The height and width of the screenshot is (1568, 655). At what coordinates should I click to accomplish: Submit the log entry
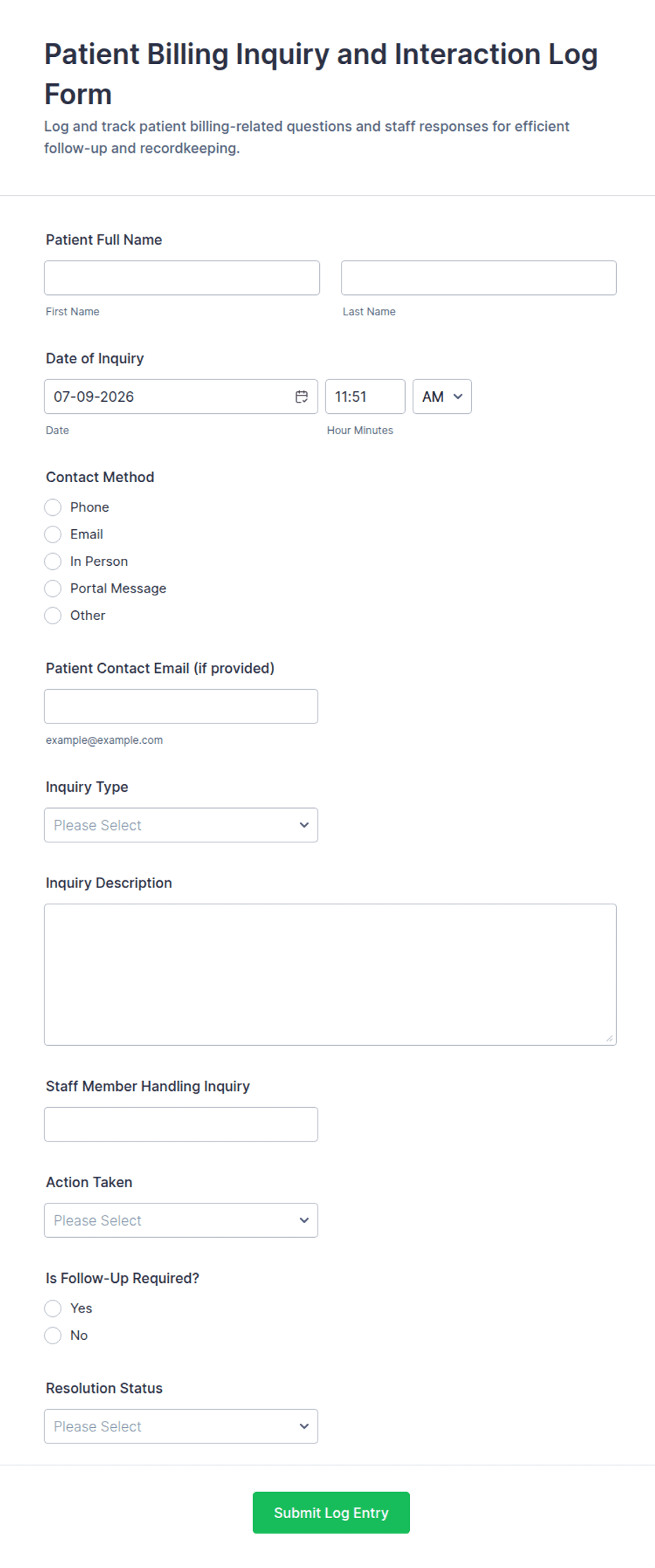(x=331, y=1512)
